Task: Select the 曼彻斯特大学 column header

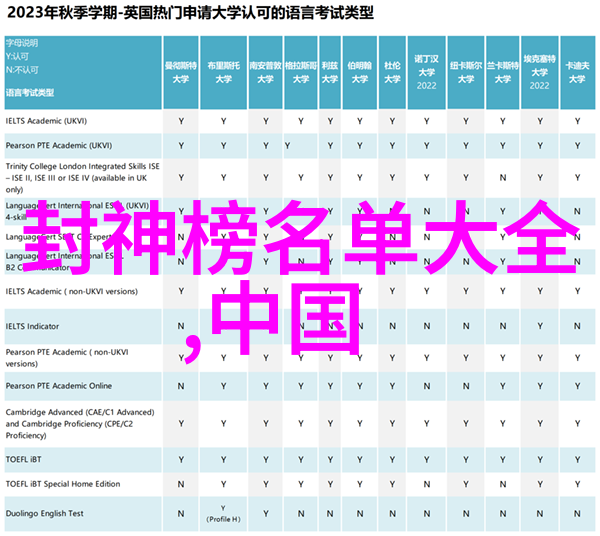Action: (181, 72)
